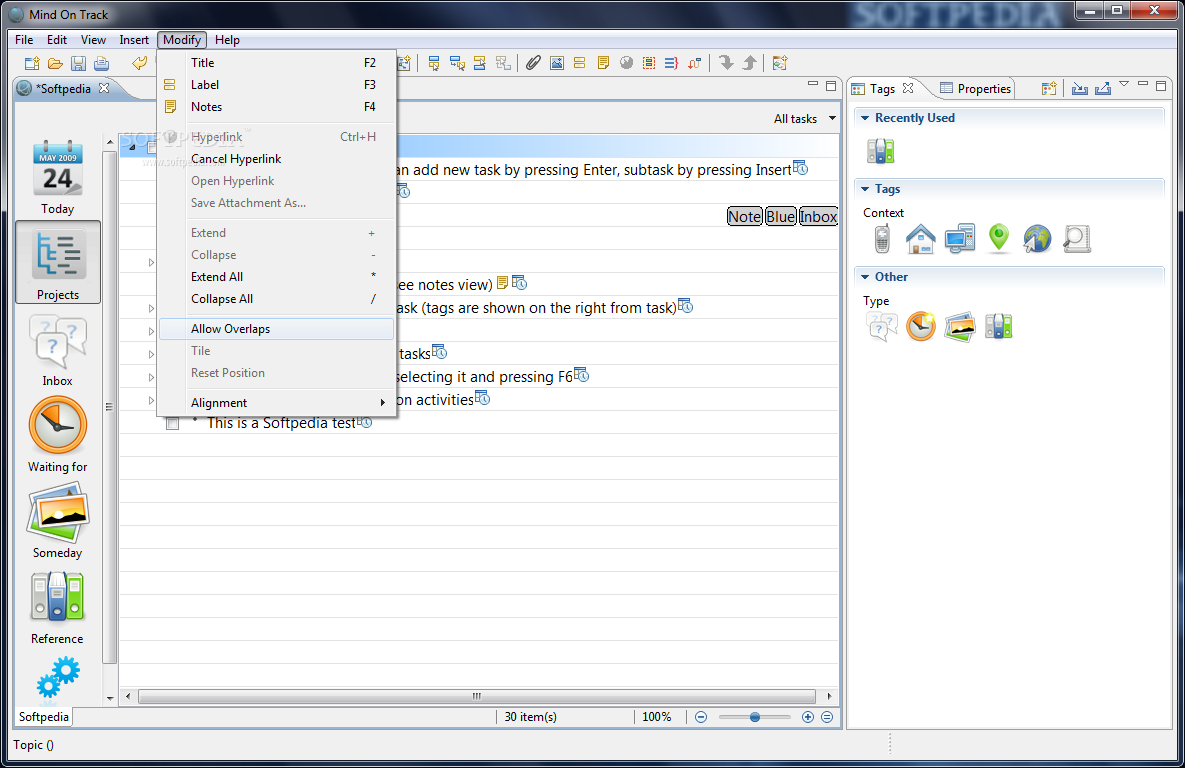Select the photo stack Type tag
The width and height of the screenshot is (1185, 768).
click(960, 327)
